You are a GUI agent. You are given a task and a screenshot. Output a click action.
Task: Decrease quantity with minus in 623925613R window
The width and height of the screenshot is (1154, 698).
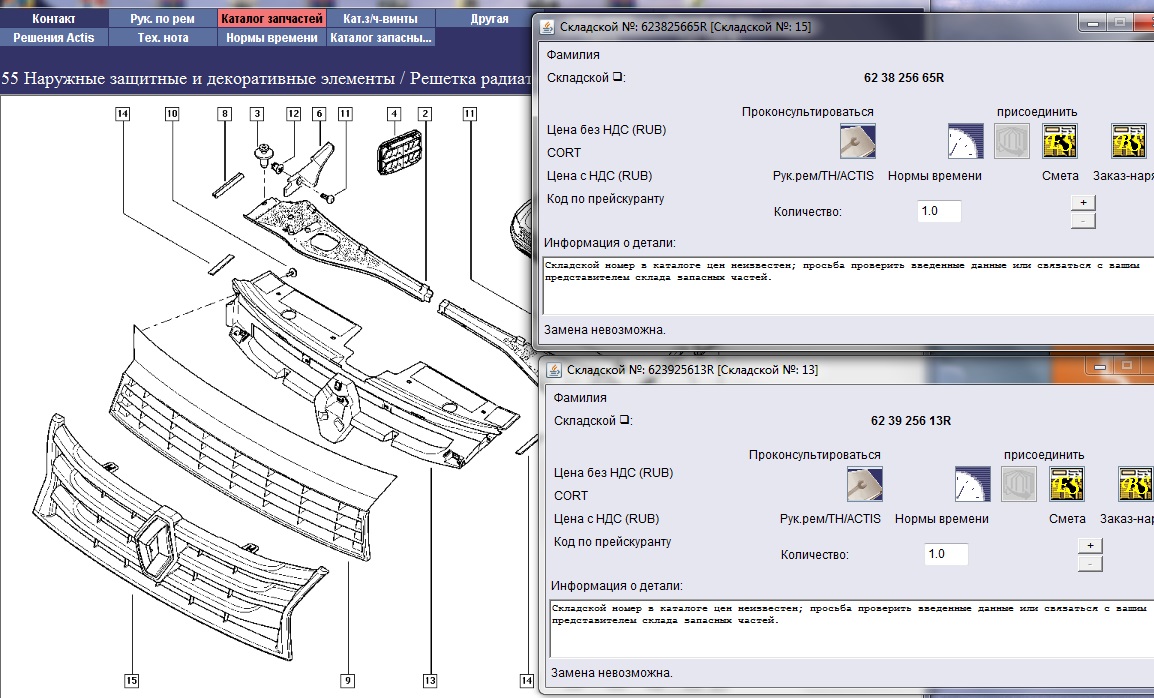[x=1090, y=563]
